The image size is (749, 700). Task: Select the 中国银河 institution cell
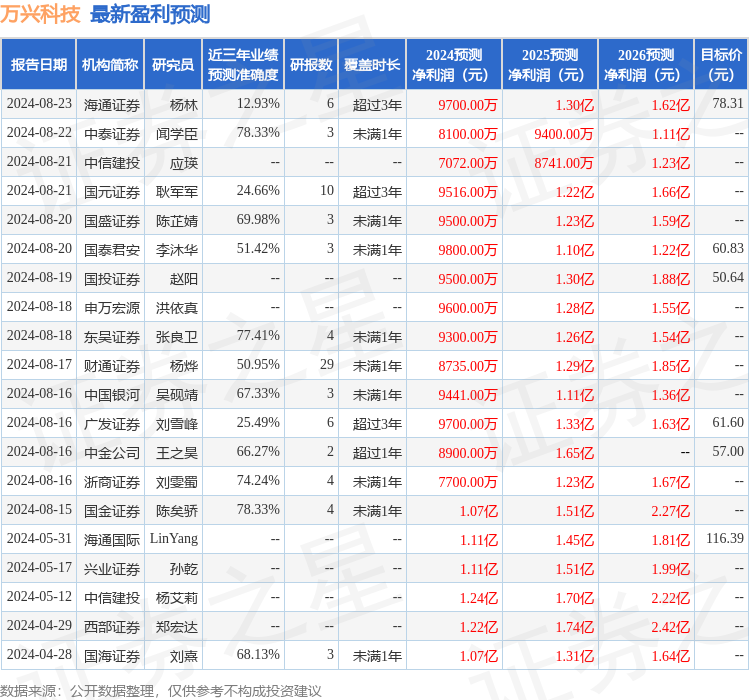pyautogui.click(x=112, y=395)
